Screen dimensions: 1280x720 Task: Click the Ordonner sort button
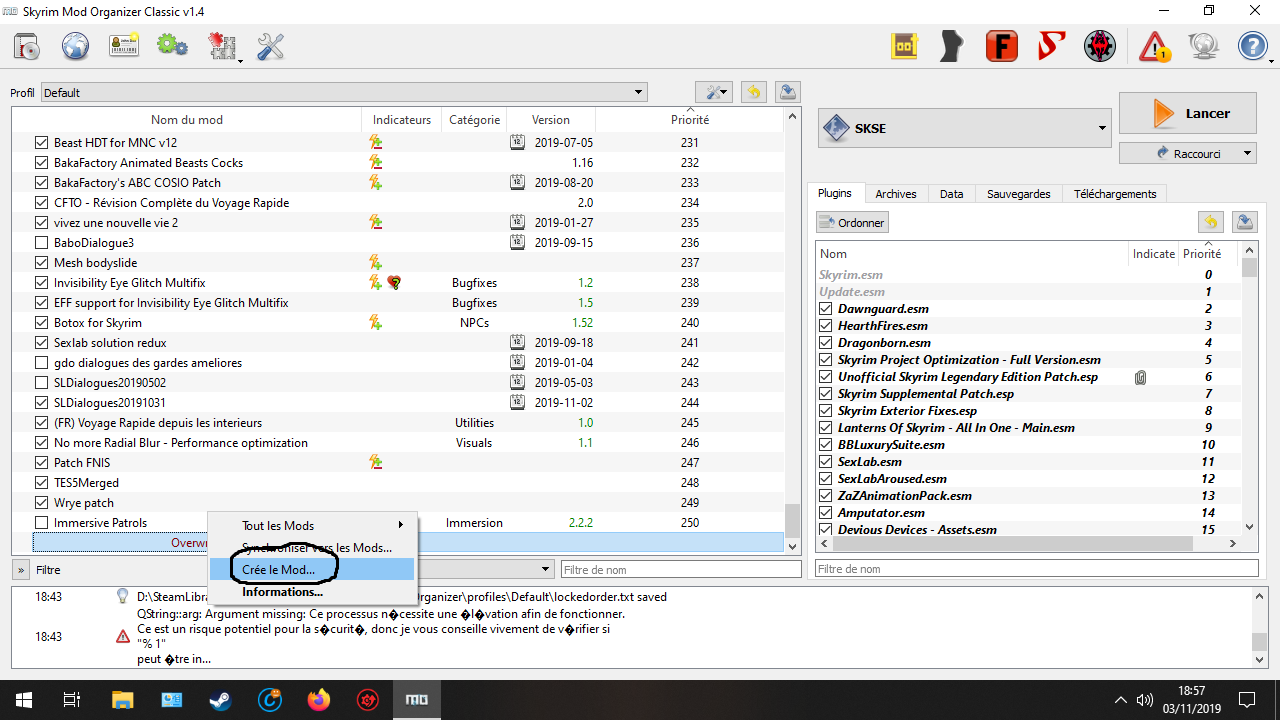[x=852, y=222]
